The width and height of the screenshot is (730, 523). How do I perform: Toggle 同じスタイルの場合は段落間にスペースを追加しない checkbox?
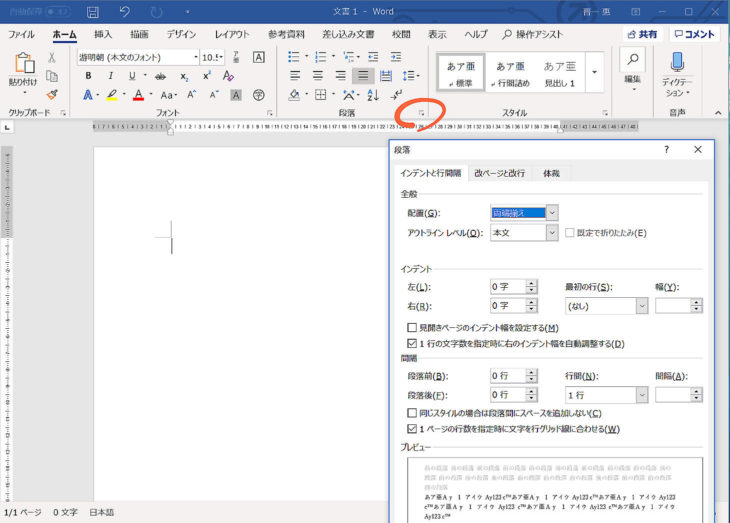coord(413,413)
